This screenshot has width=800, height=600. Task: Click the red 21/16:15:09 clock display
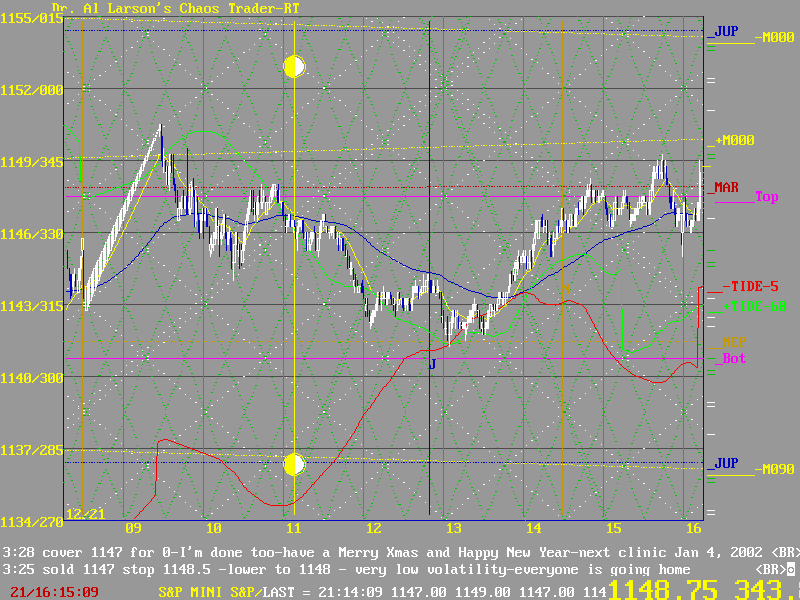tap(49, 592)
